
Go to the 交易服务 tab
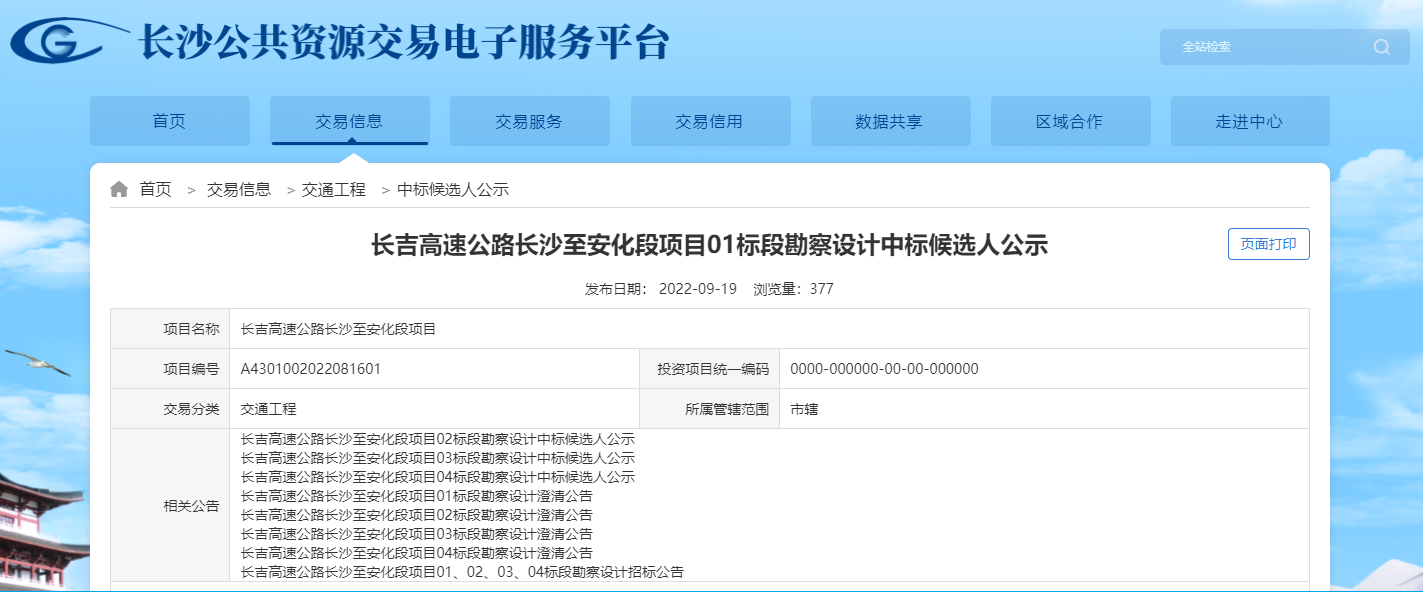coord(529,122)
